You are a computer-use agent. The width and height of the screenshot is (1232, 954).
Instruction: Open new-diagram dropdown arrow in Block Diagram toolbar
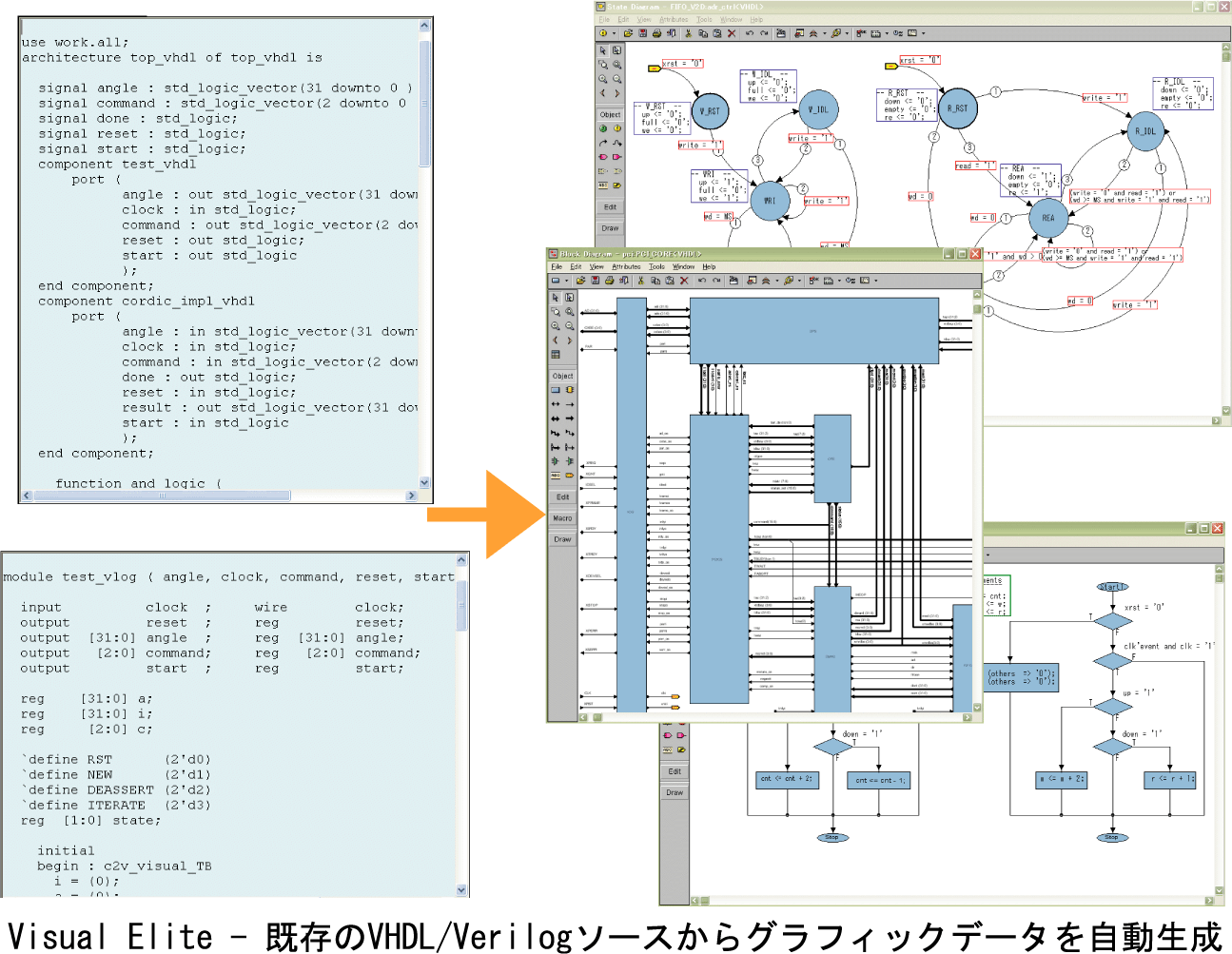pyautogui.click(x=566, y=281)
